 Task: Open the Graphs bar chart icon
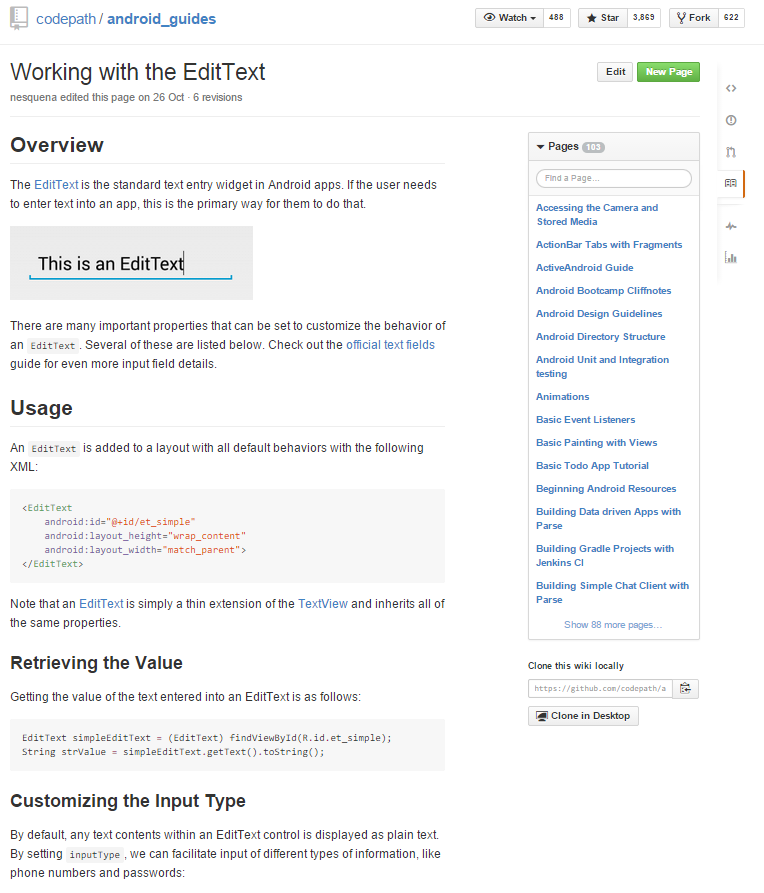(x=731, y=258)
